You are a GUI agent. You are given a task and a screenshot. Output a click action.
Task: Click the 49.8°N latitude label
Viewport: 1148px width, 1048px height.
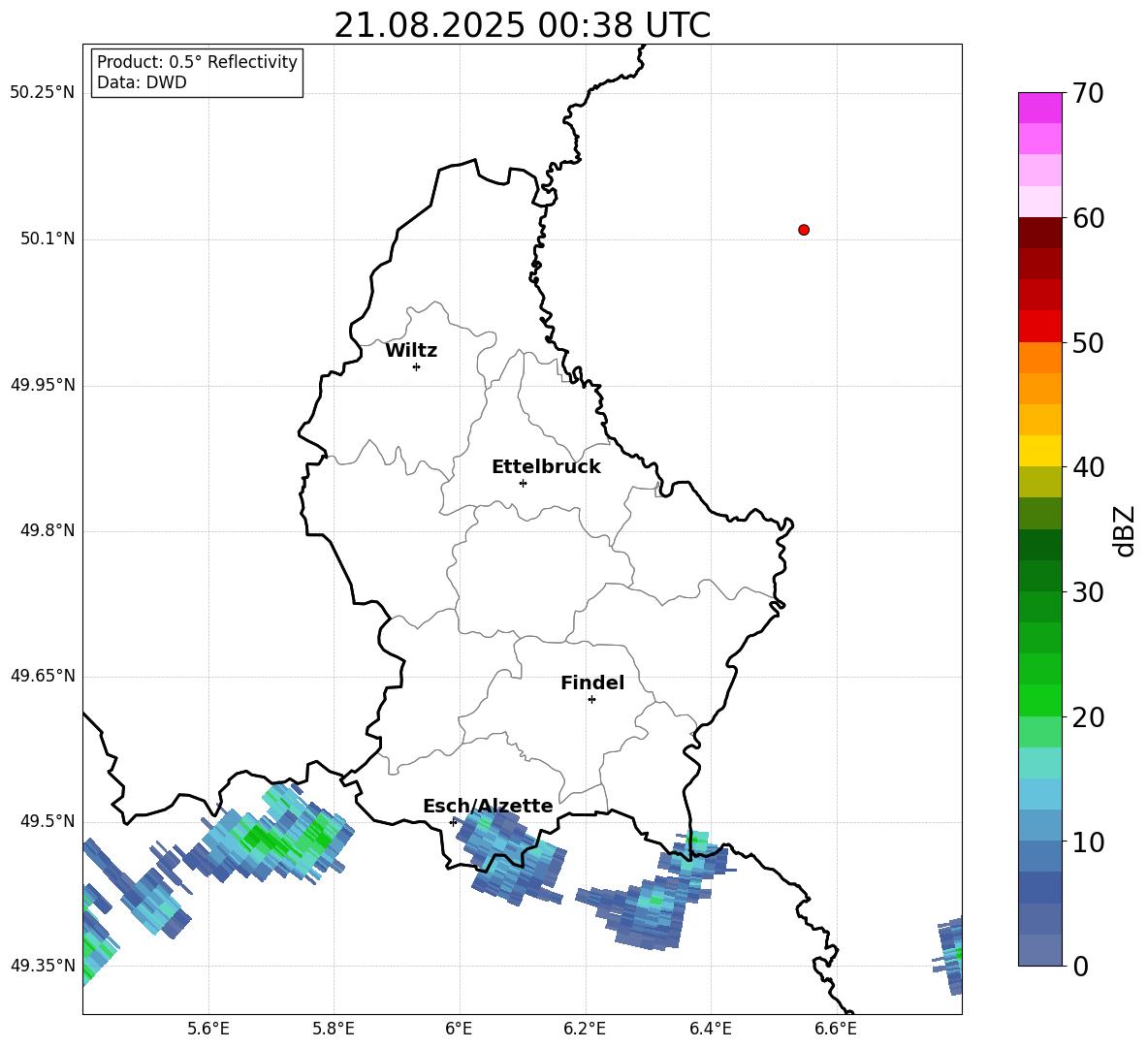(48, 530)
